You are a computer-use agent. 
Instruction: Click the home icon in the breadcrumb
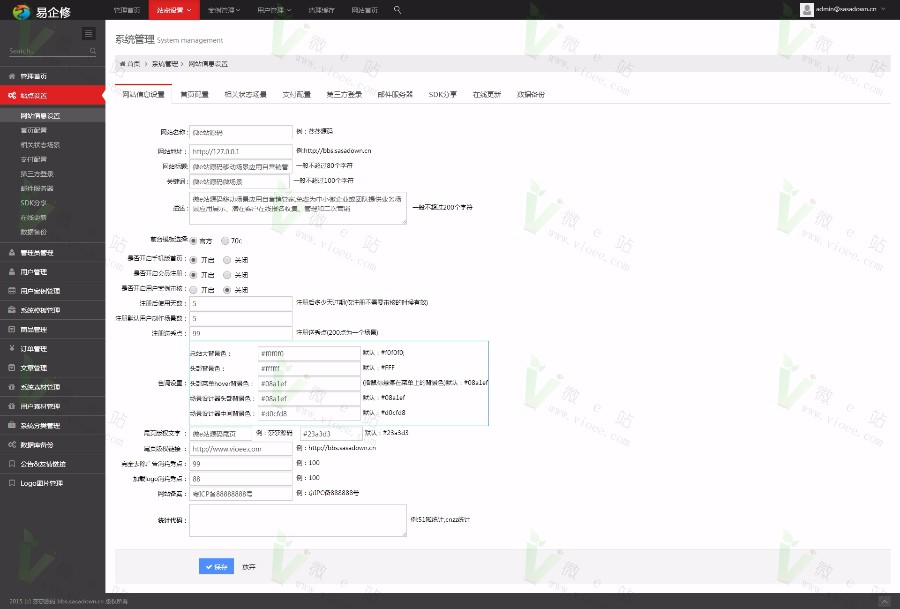[x=122, y=64]
